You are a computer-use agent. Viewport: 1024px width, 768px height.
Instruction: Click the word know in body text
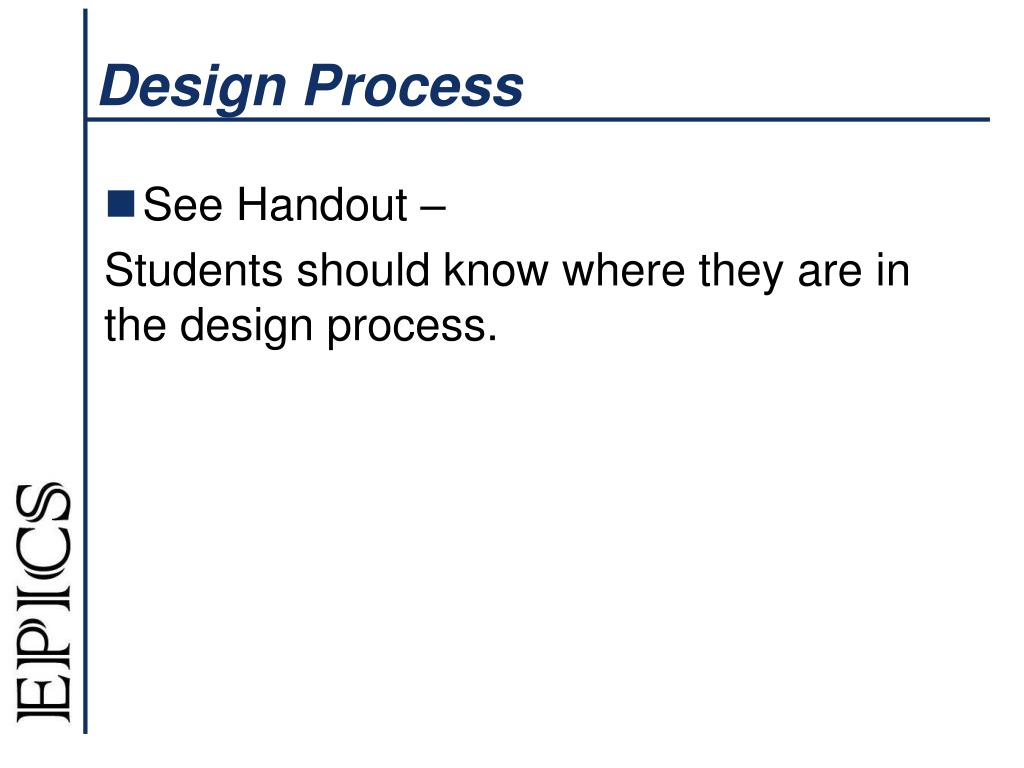click(x=496, y=270)
